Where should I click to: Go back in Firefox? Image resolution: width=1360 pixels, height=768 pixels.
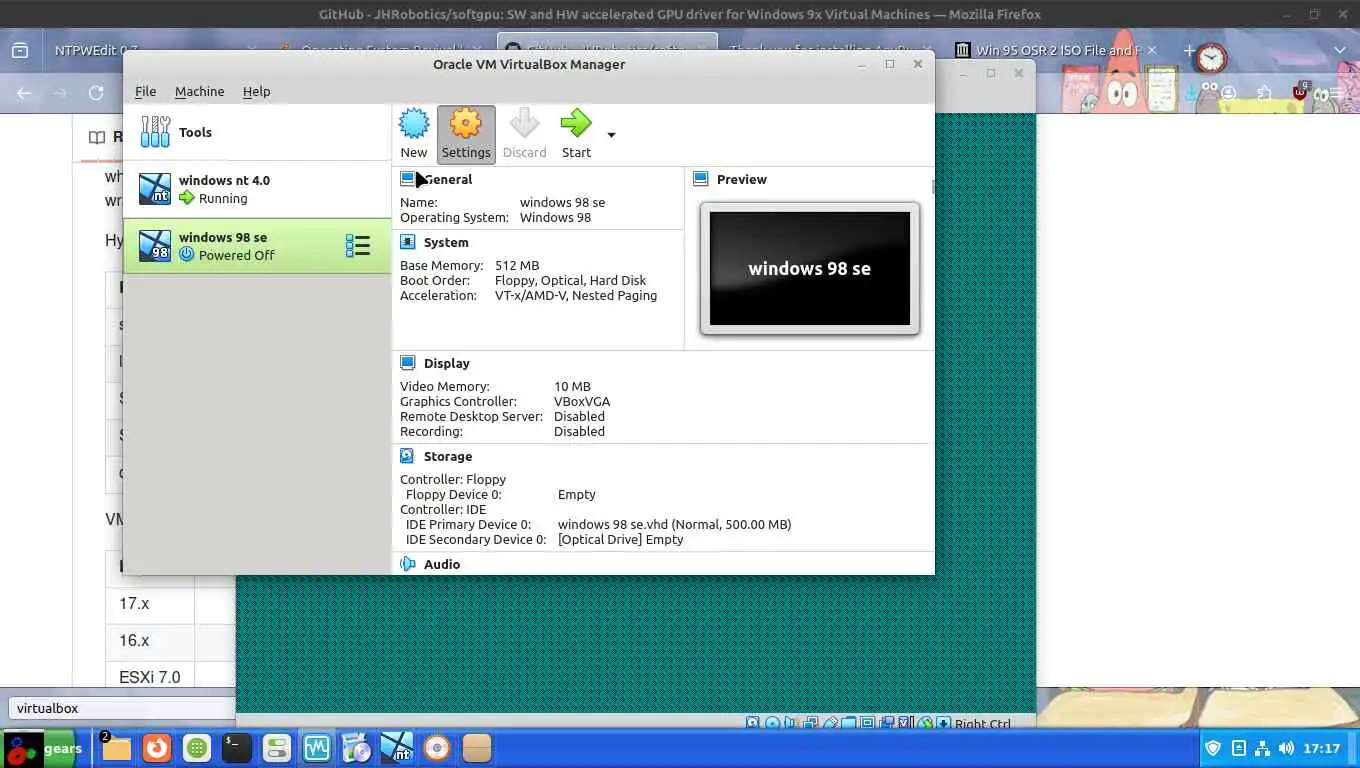24,93
